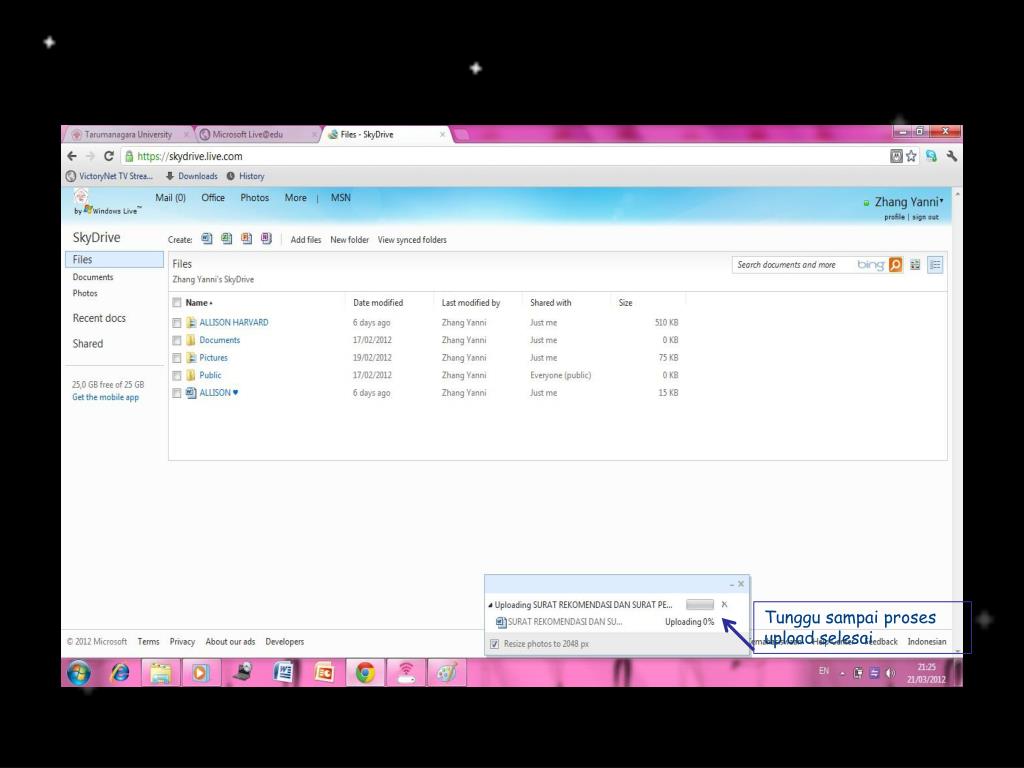Open History bookmark

[246, 176]
